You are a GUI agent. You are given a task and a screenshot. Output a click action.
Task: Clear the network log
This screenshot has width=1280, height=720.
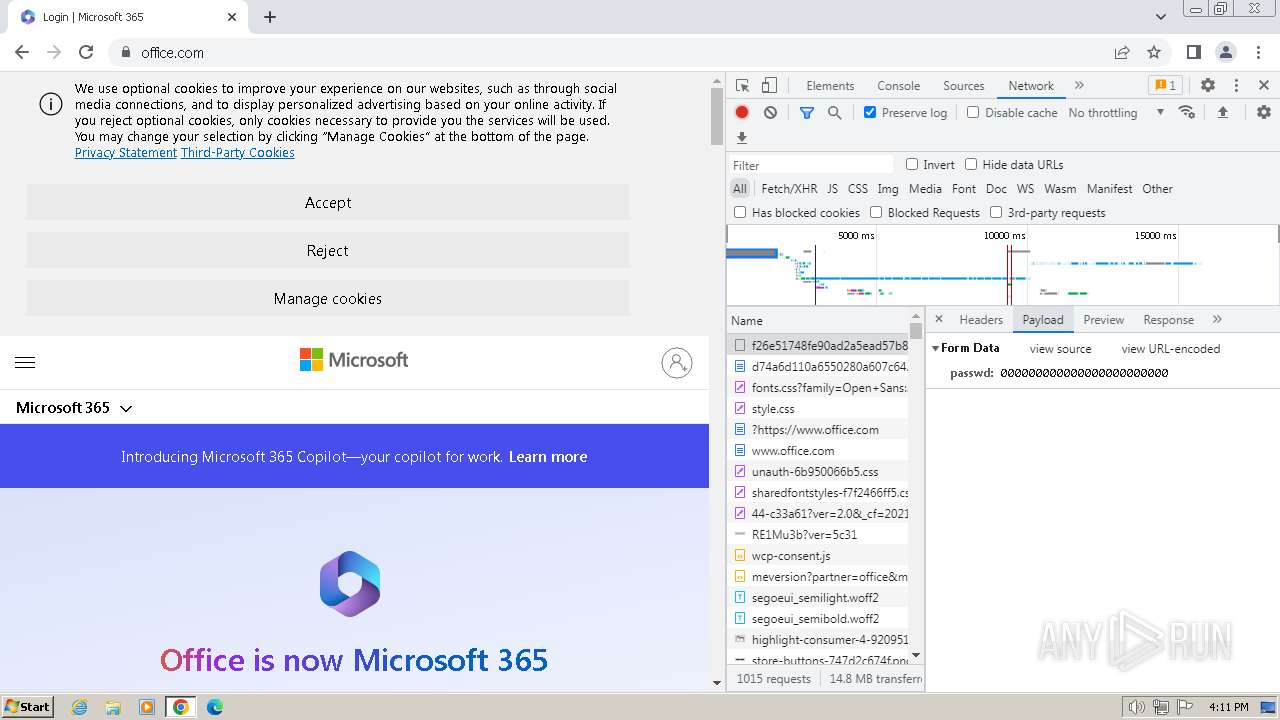[770, 113]
